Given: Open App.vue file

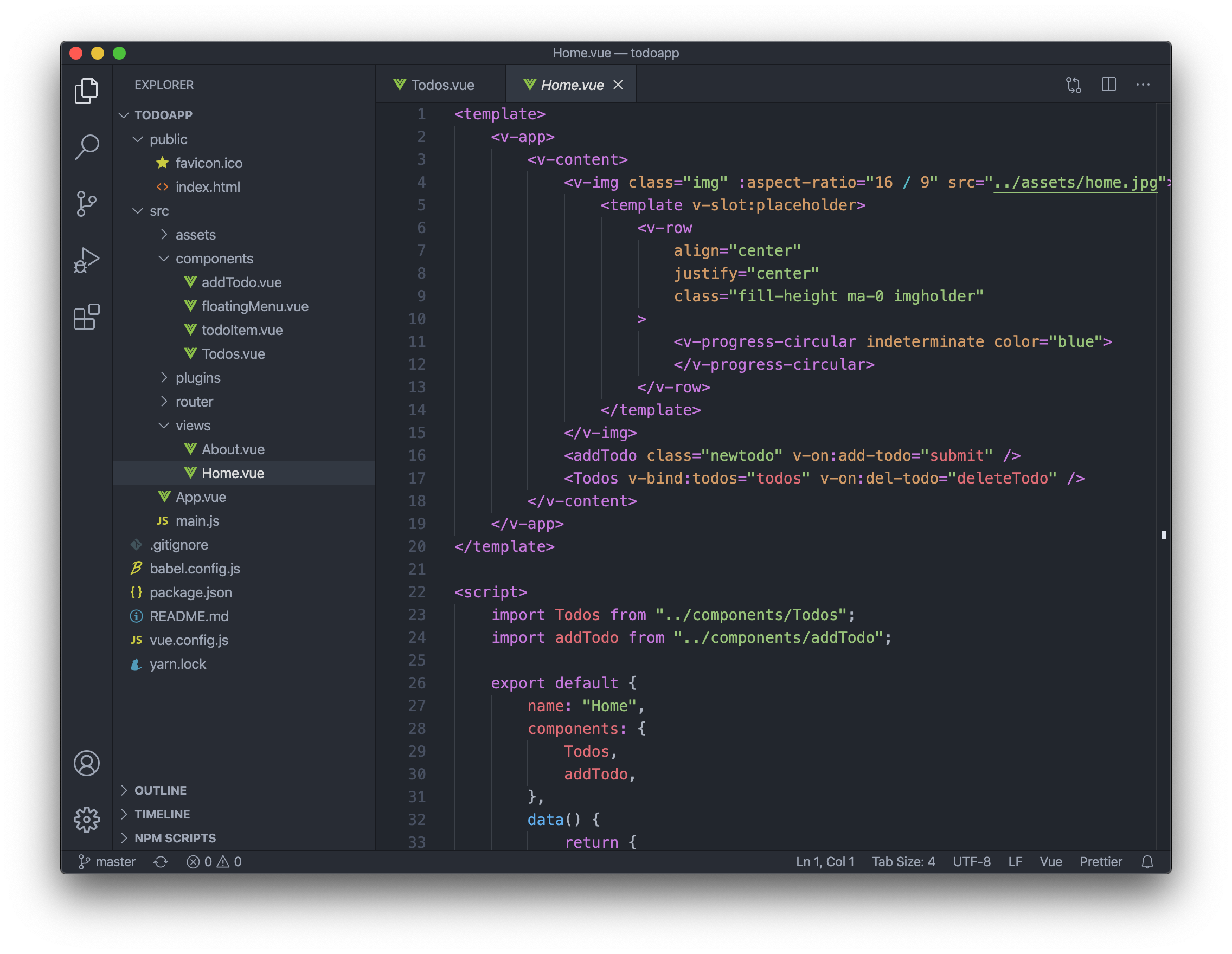Looking at the screenshot, I should pyautogui.click(x=243, y=497).
